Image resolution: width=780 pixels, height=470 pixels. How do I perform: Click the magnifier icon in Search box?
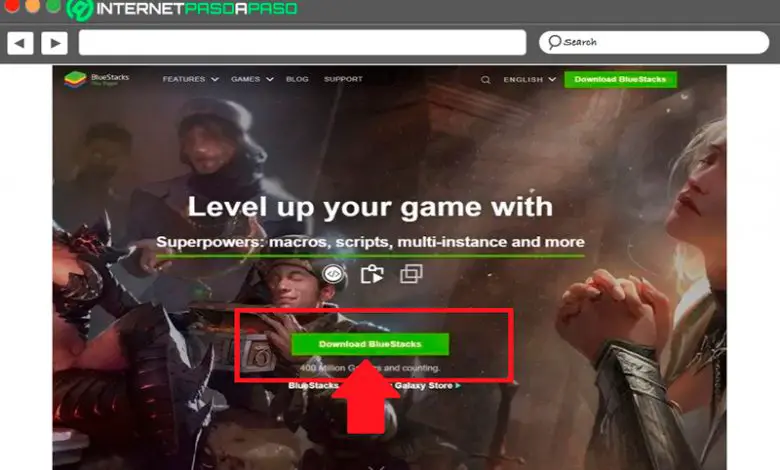(x=555, y=42)
